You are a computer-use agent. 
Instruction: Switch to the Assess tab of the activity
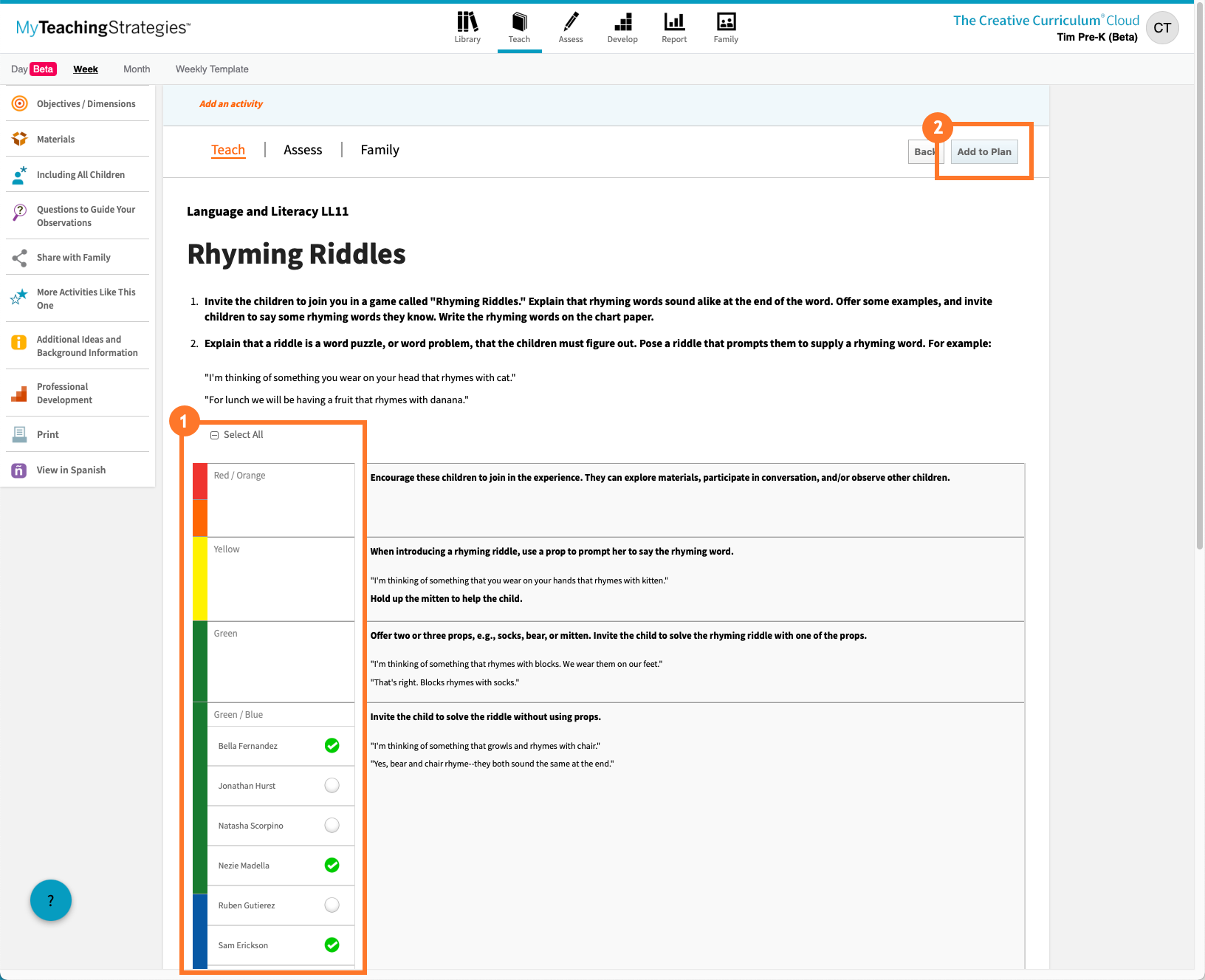(302, 149)
